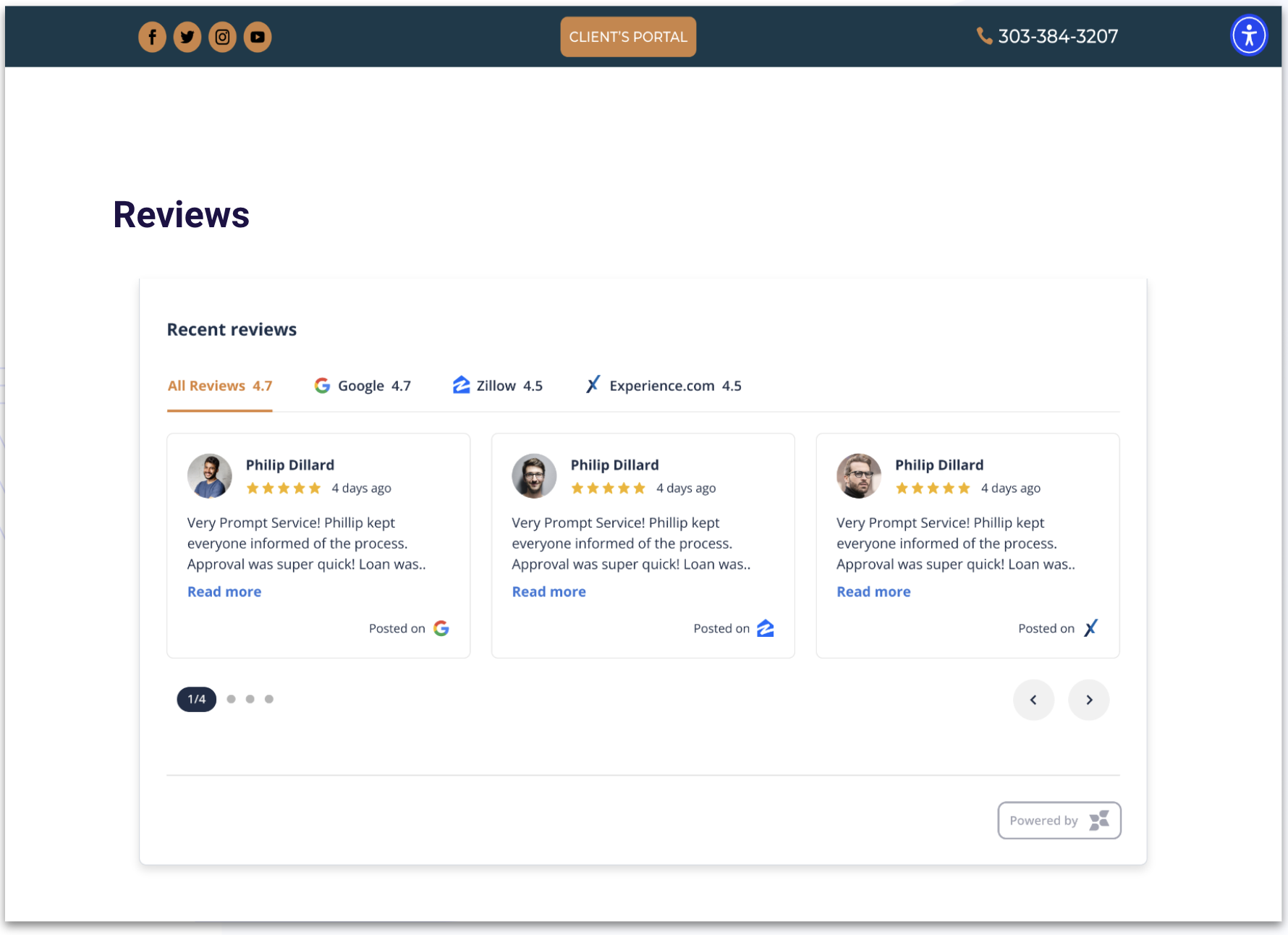1288x935 pixels.
Task: Click the Recent reviews heading
Action: pos(232,329)
